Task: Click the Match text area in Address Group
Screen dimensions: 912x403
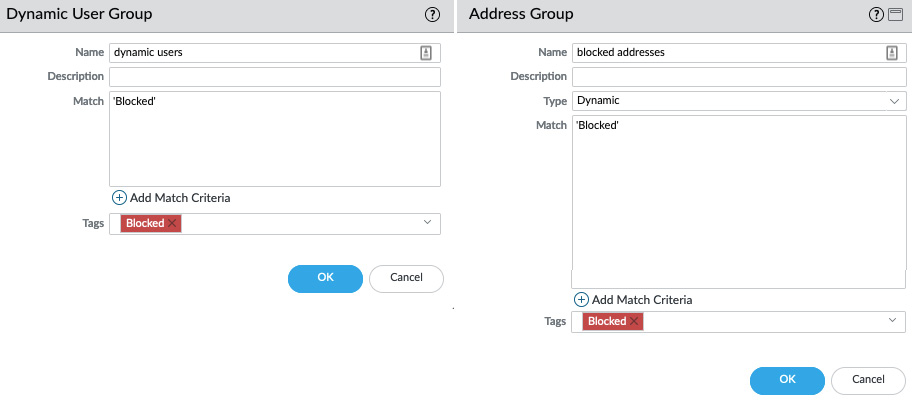Action: 739,202
